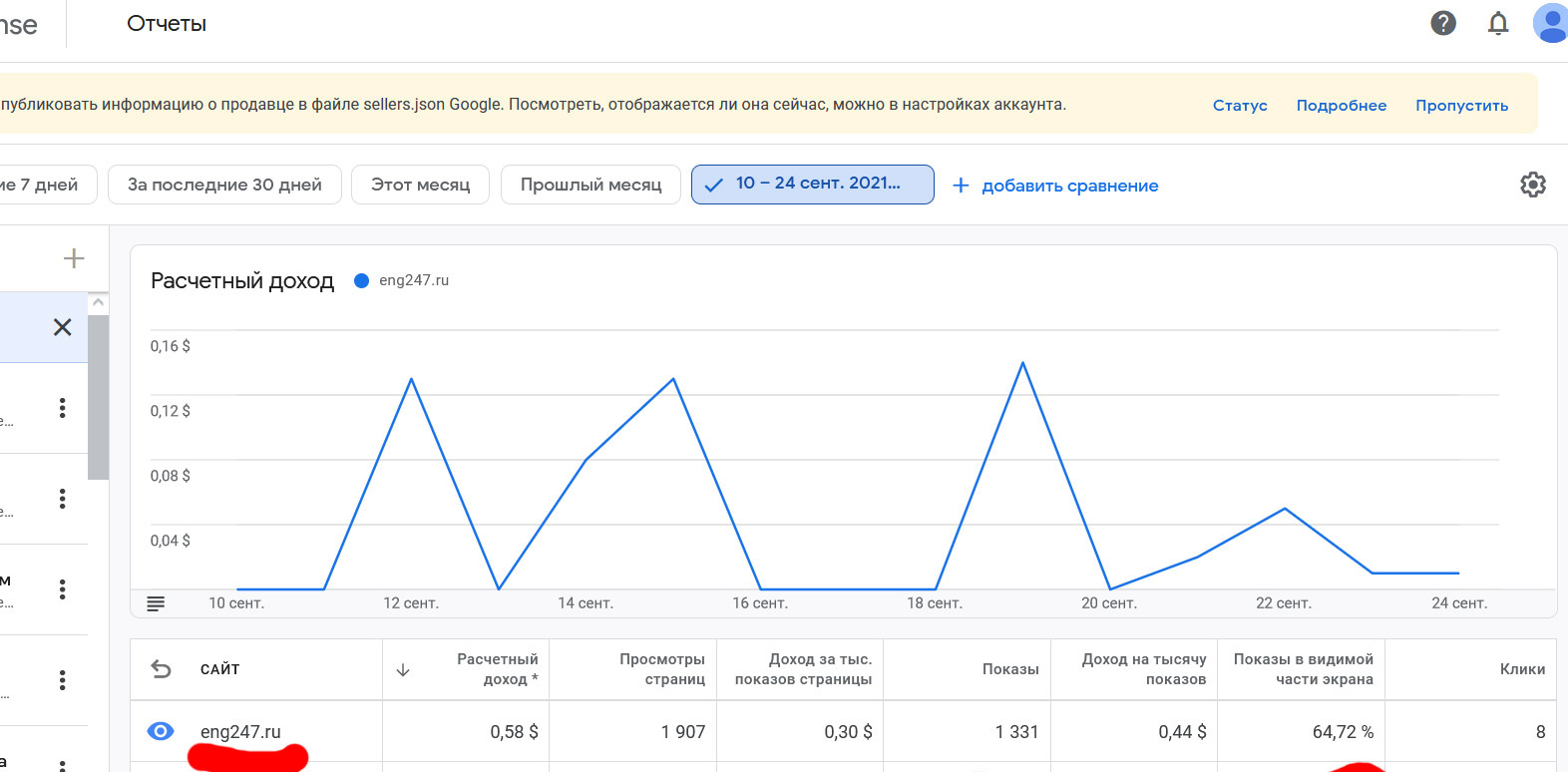Toggle eye visibility for eng247.ru row
The image size is (1568, 772).
pos(160,731)
